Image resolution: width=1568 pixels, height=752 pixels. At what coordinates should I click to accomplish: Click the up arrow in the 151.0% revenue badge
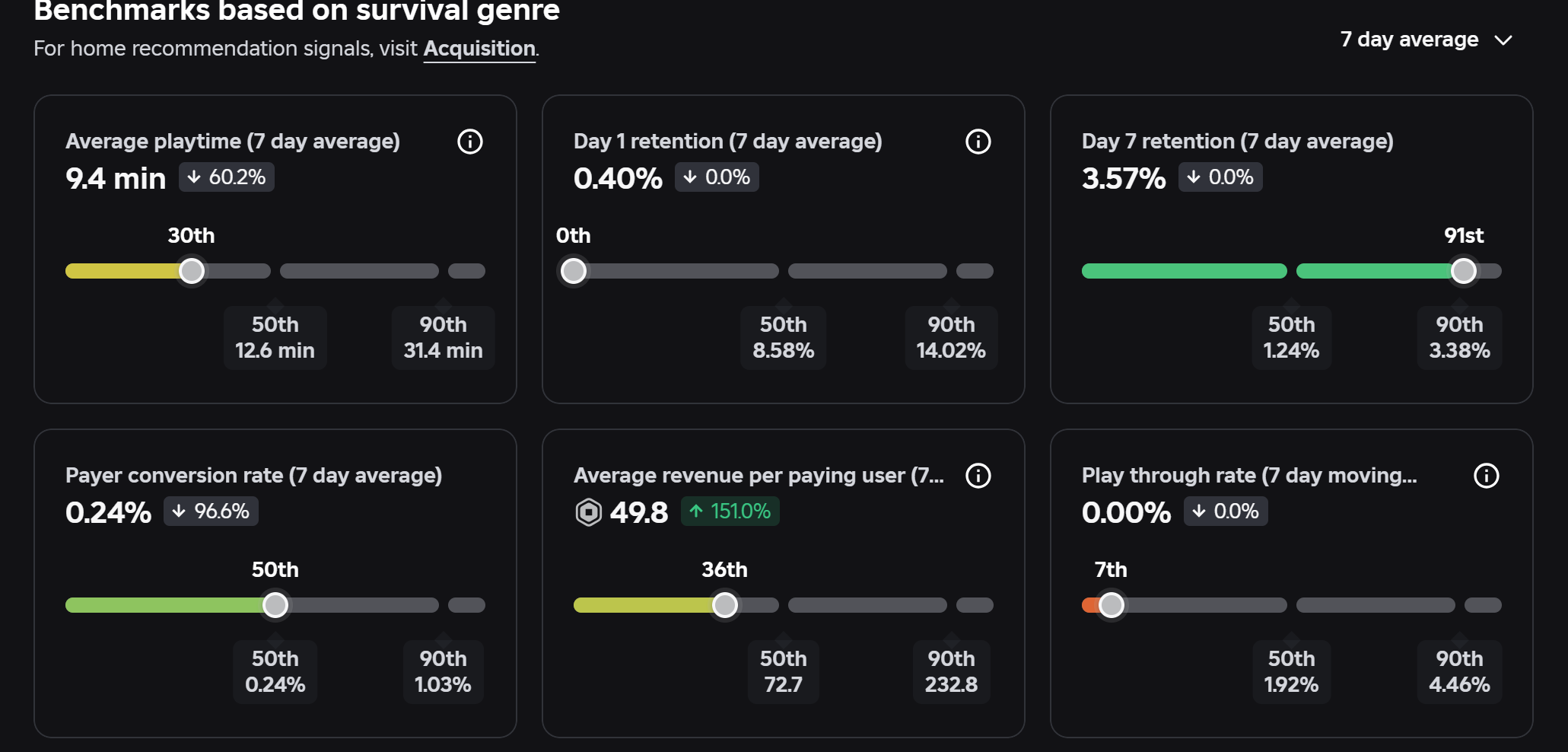[696, 511]
